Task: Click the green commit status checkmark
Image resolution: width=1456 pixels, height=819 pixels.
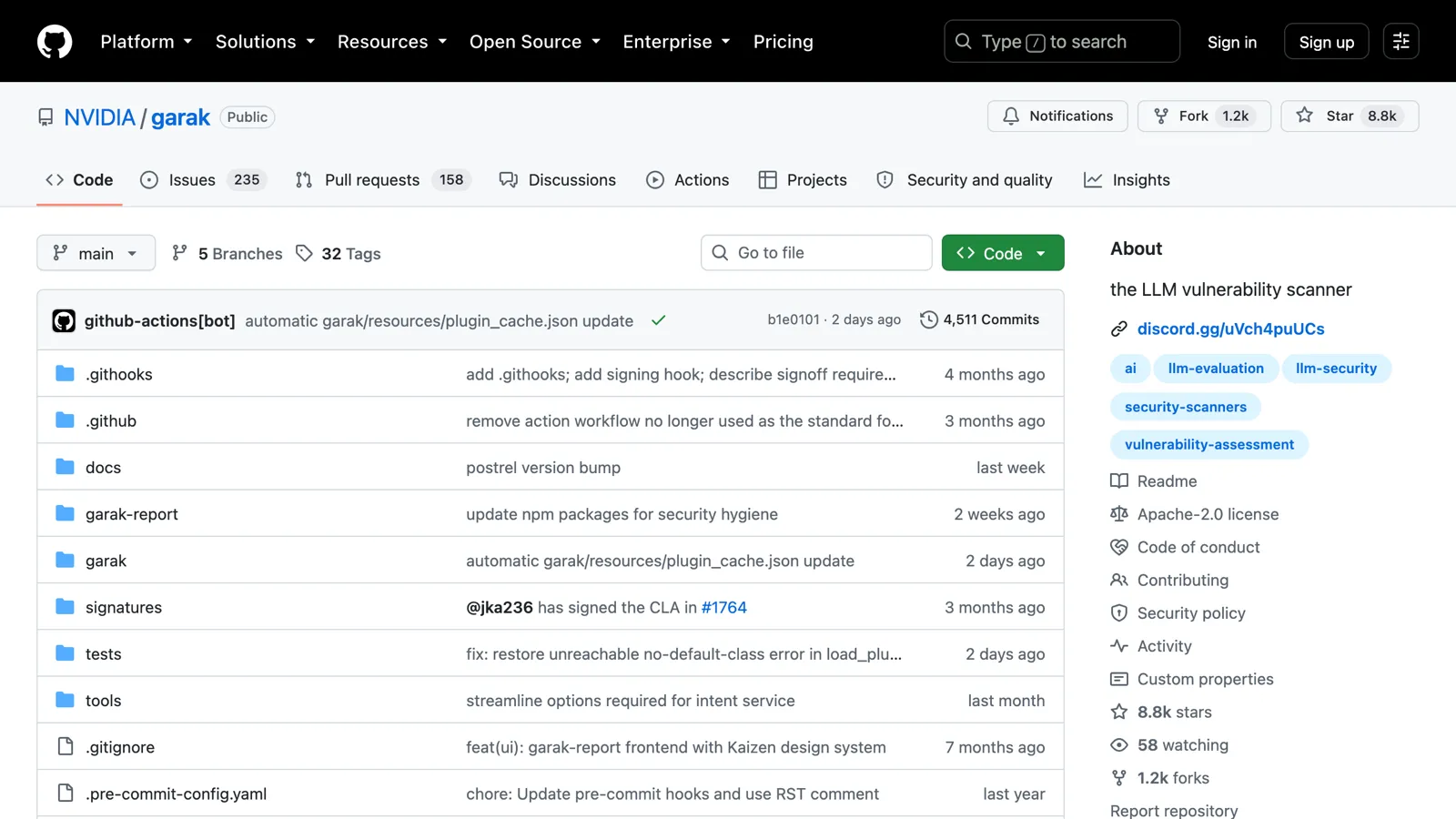Action: tap(659, 320)
